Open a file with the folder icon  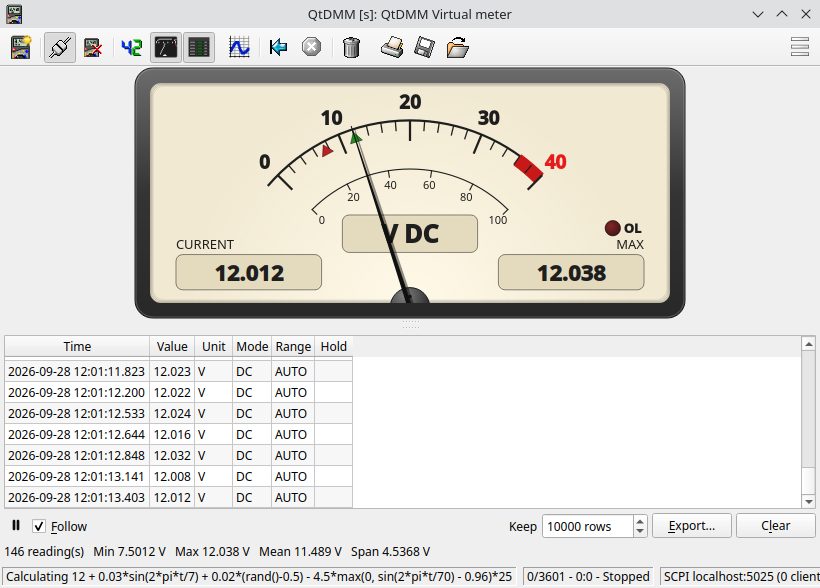(458, 48)
